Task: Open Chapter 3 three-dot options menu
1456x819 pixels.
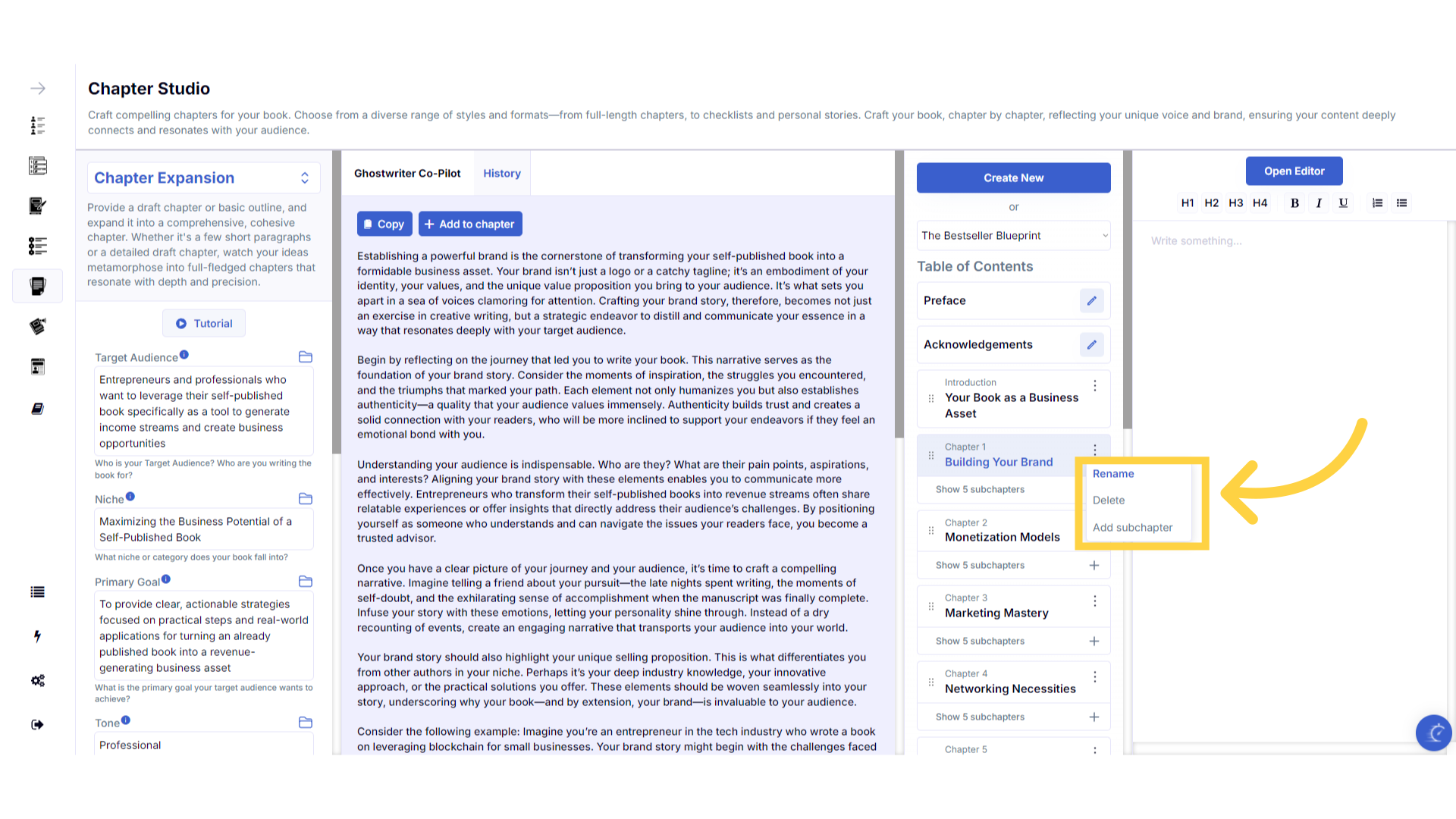Action: click(x=1094, y=601)
